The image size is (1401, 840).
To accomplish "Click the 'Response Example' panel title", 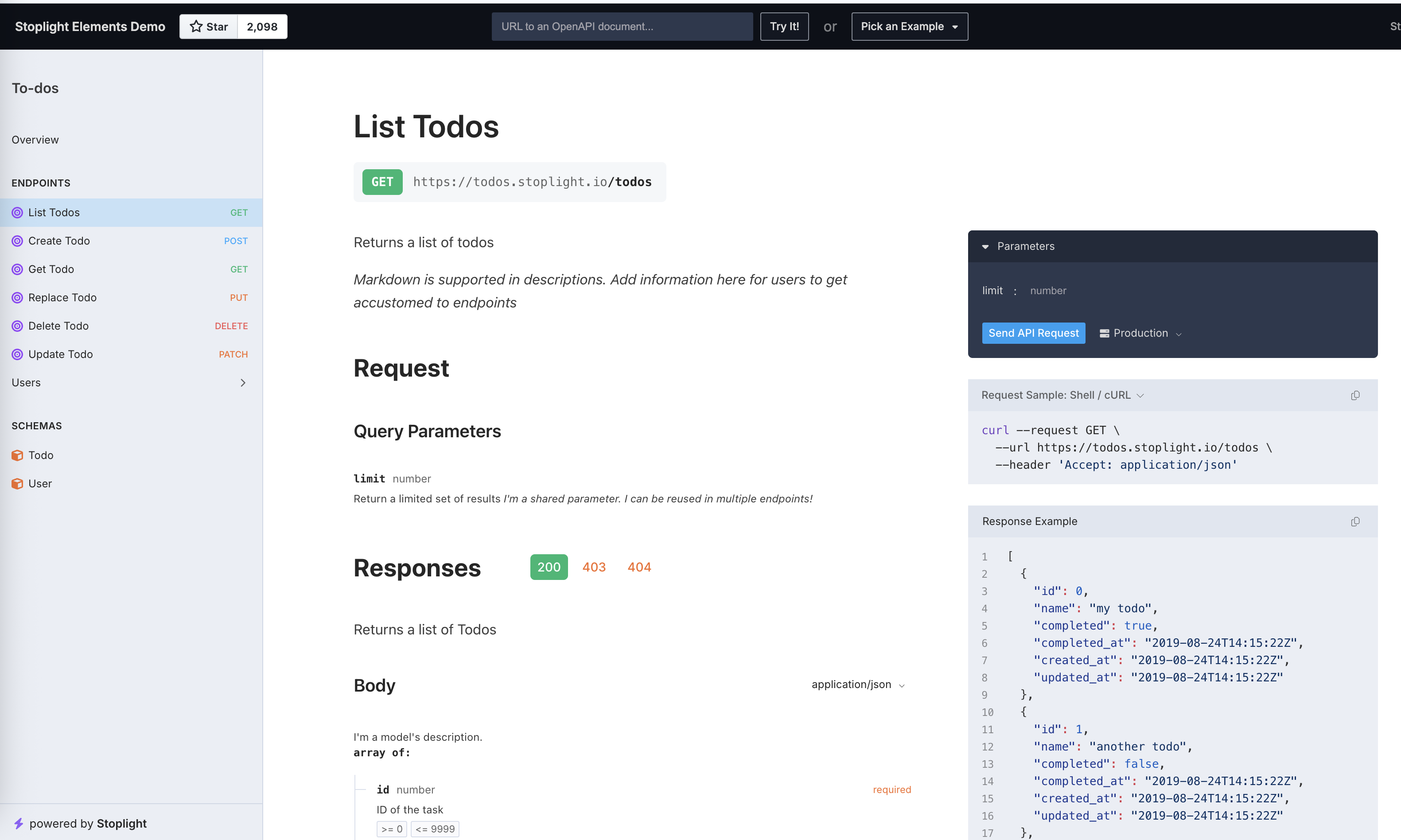I will (1030, 521).
